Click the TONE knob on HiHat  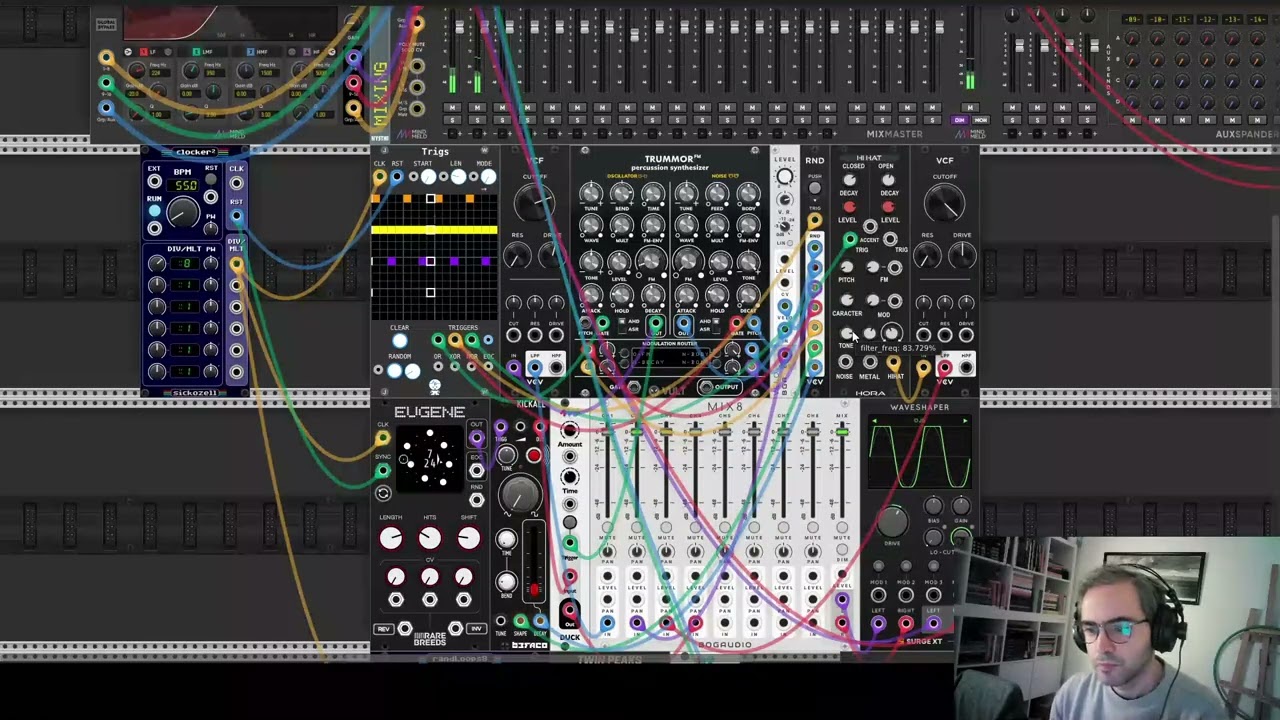click(846, 334)
